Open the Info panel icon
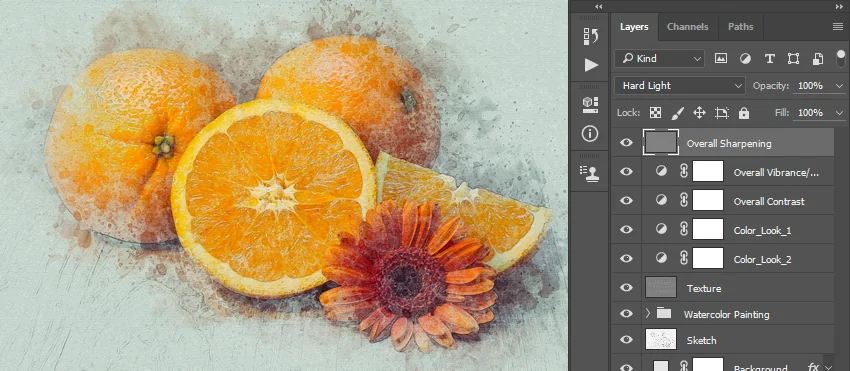Viewport: 850px width, 371px height. [590, 133]
